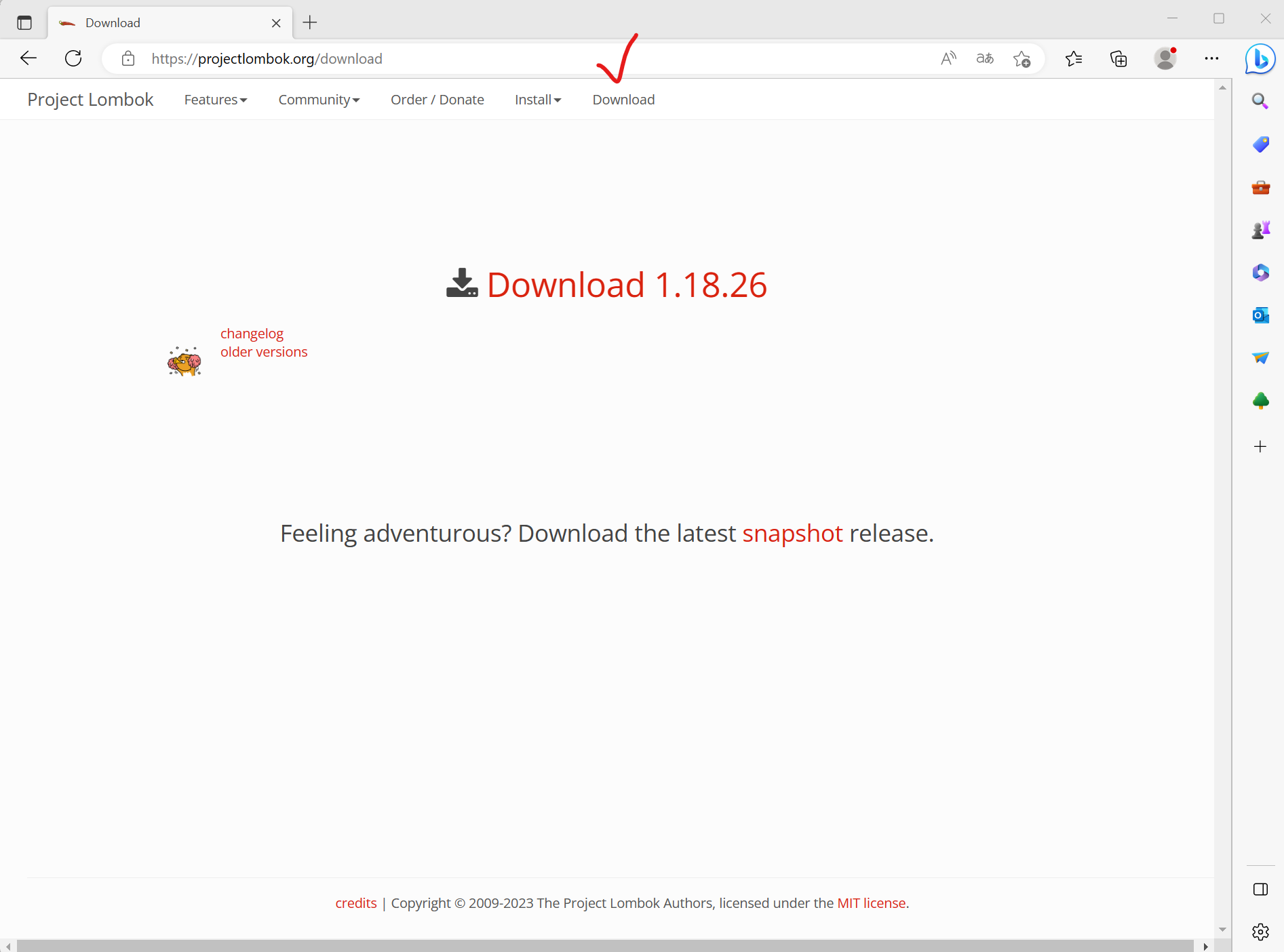Open the user profile avatar
Viewport: 1284px width, 952px height.
1165,58
